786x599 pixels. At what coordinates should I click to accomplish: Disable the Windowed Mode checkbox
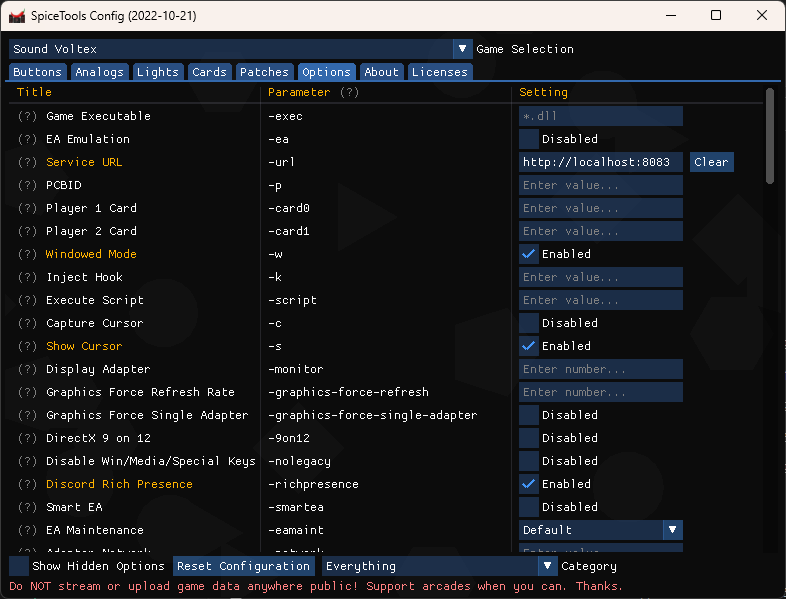(x=529, y=254)
